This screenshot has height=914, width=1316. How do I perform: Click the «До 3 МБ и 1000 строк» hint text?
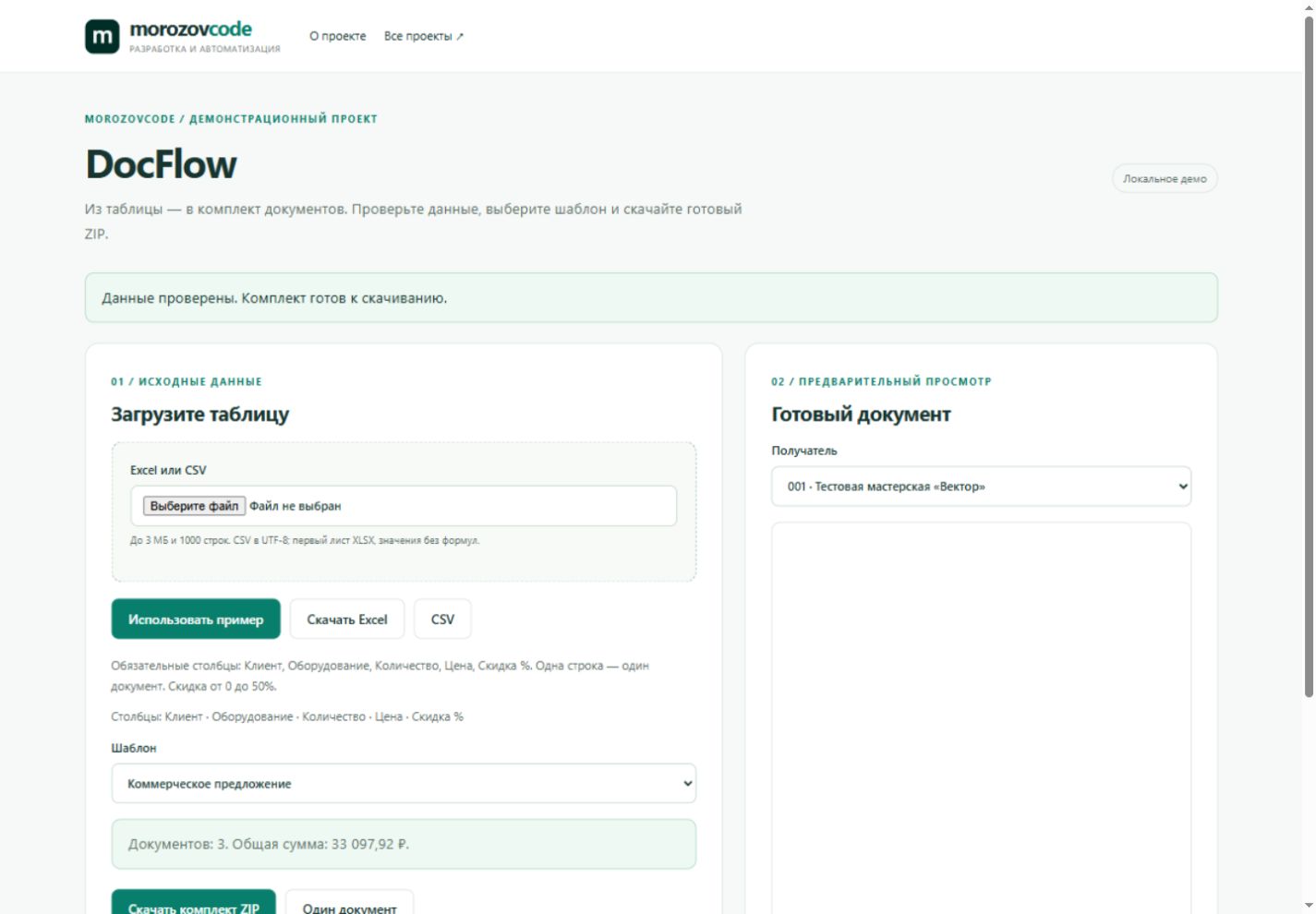[305, 540]
